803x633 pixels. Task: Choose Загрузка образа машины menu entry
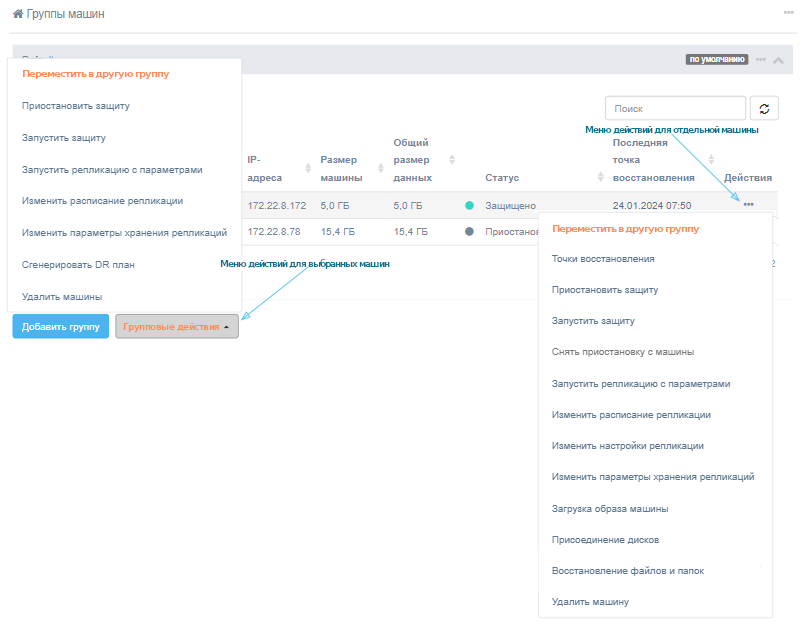click(x=609, y=509)
